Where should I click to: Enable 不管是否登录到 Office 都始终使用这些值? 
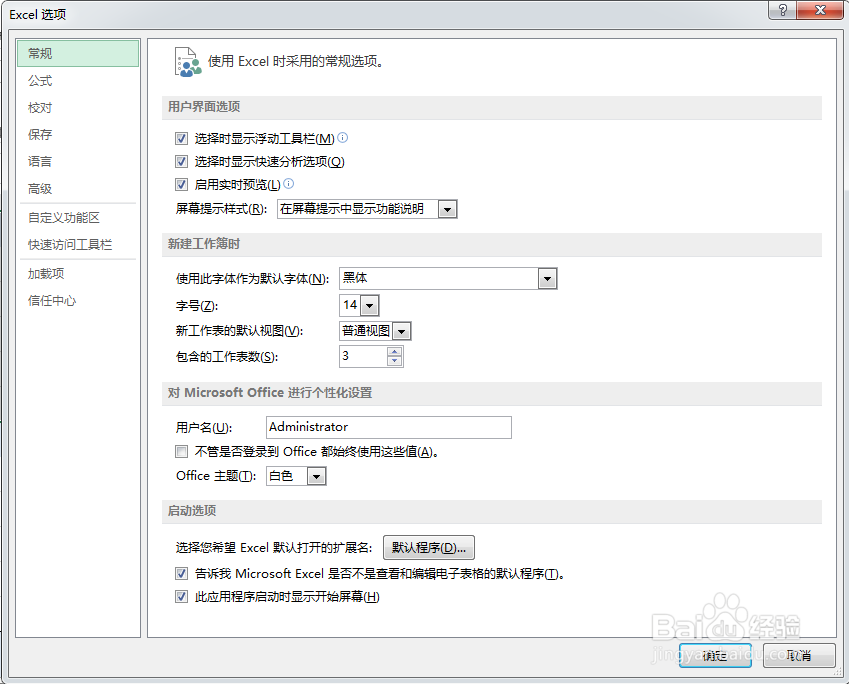point(181,452)
